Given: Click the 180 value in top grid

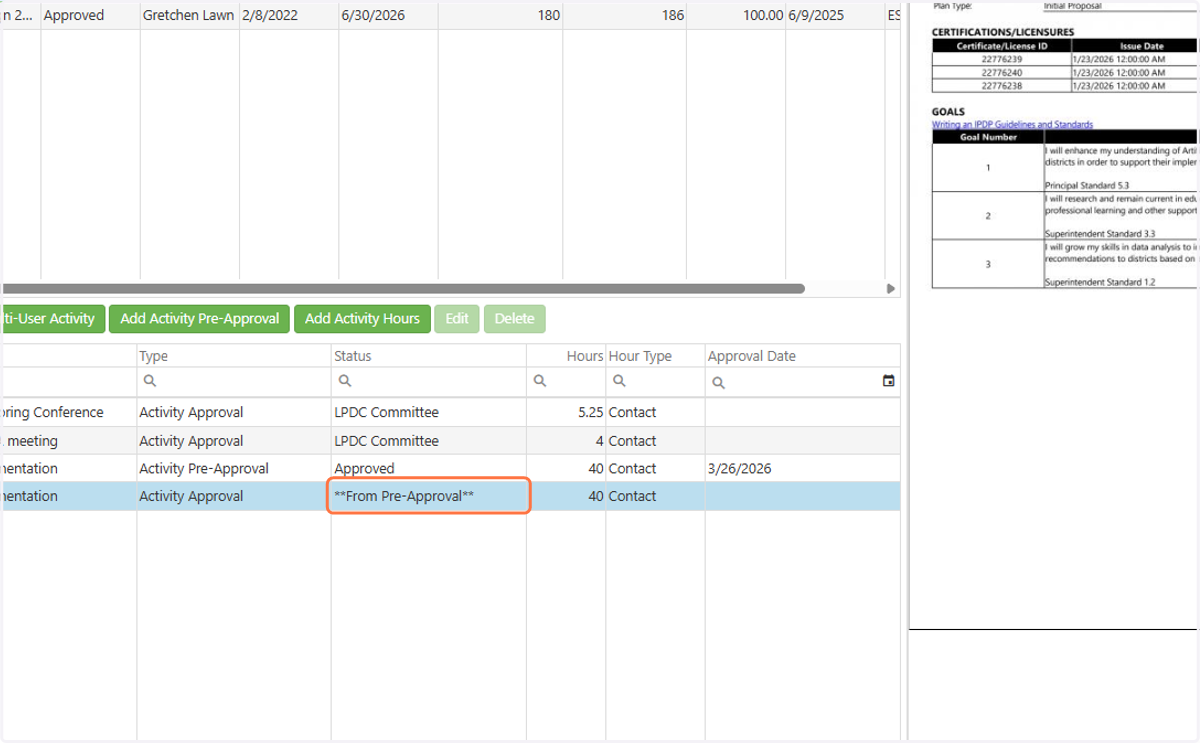Looking at the screenshot, I should [x=500, y=15].
